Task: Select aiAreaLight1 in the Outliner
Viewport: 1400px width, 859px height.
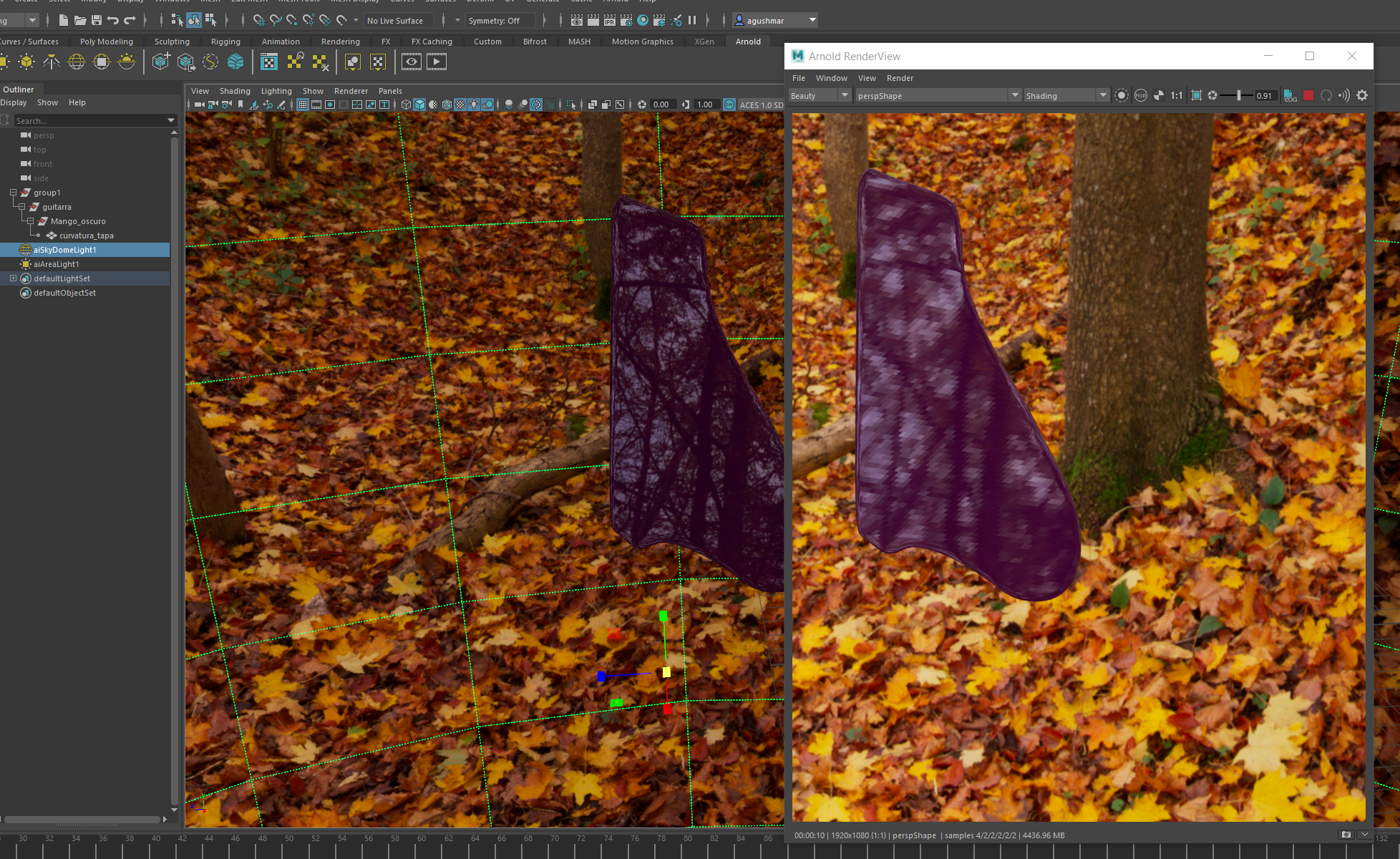Action: 57,264
